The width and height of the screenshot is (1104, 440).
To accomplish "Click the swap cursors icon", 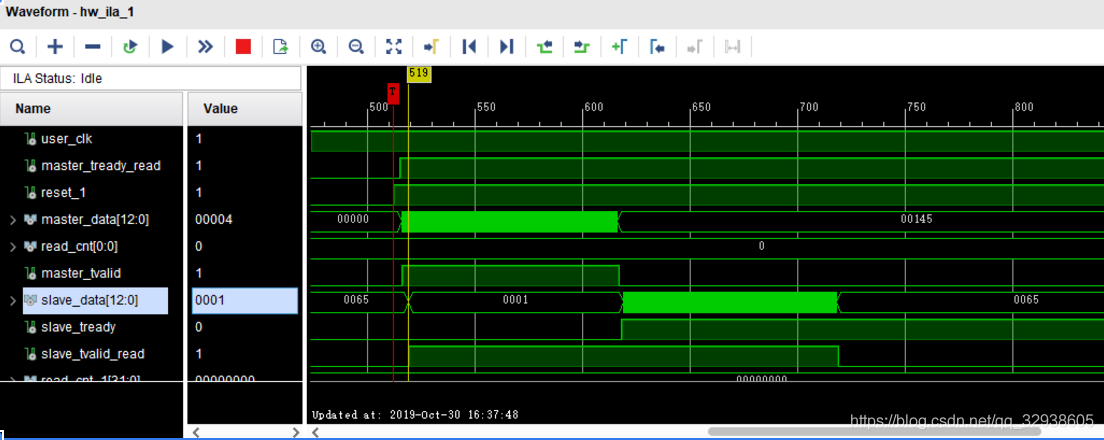I will 733,47.
